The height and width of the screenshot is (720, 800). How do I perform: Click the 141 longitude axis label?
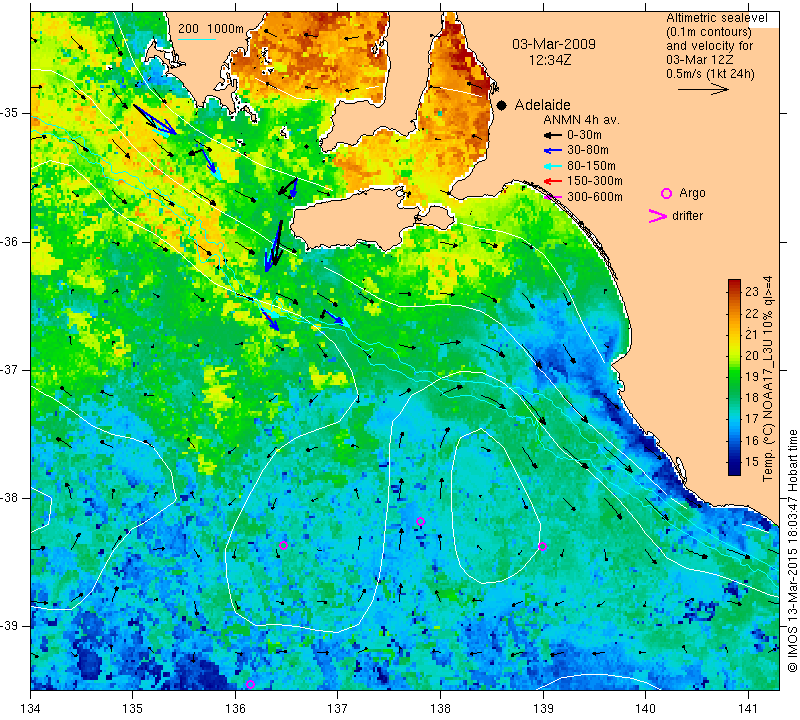(x=748, y=709)
